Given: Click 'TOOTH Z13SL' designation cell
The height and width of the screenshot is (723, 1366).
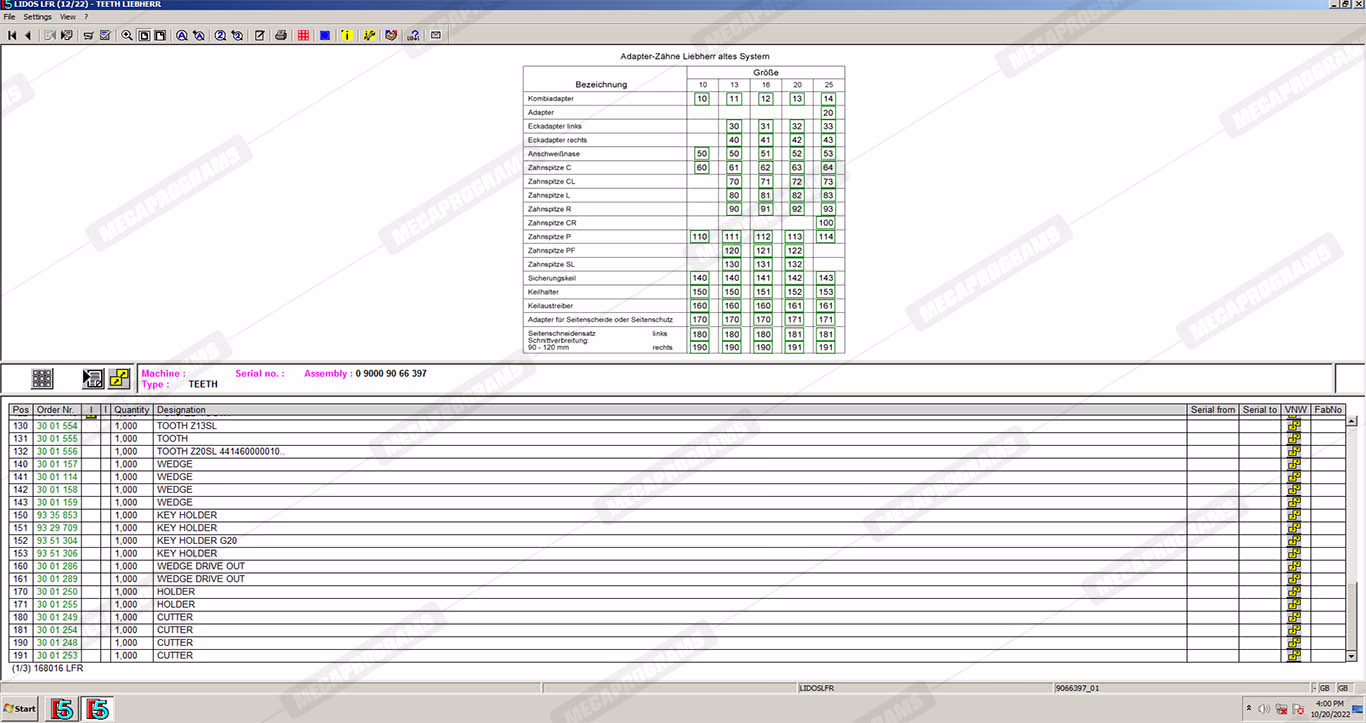Looking at the screenshot, I should [186, 426].
